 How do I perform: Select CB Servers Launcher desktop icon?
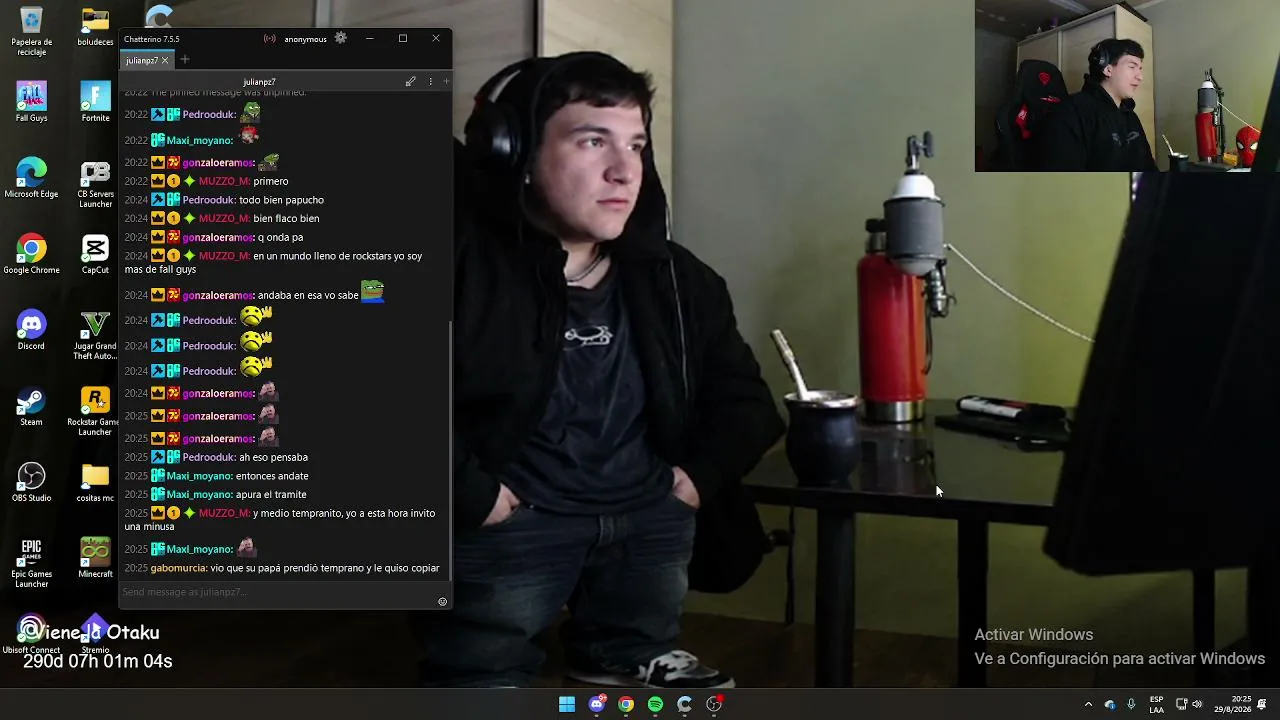coord(95,183)
